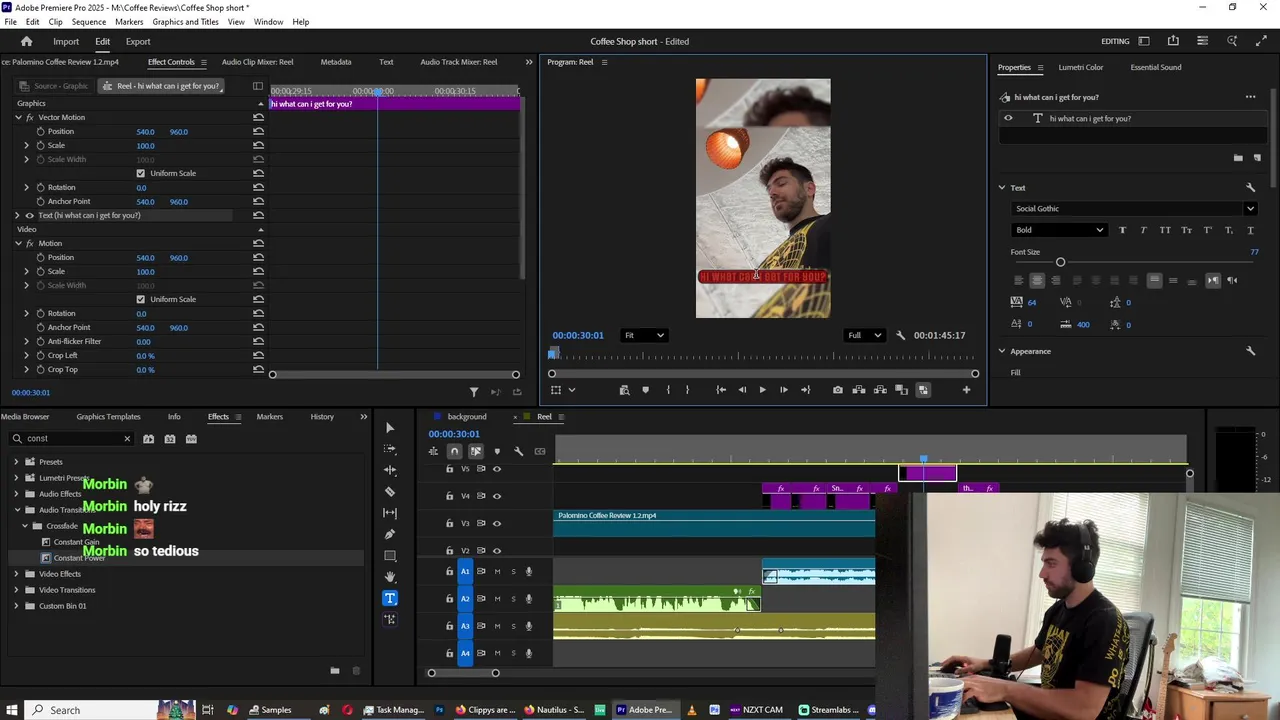This screenshot has width=1280, height=720.
Task: Click Mark Out bracket in Program monitor
Action: coord(687,390)
